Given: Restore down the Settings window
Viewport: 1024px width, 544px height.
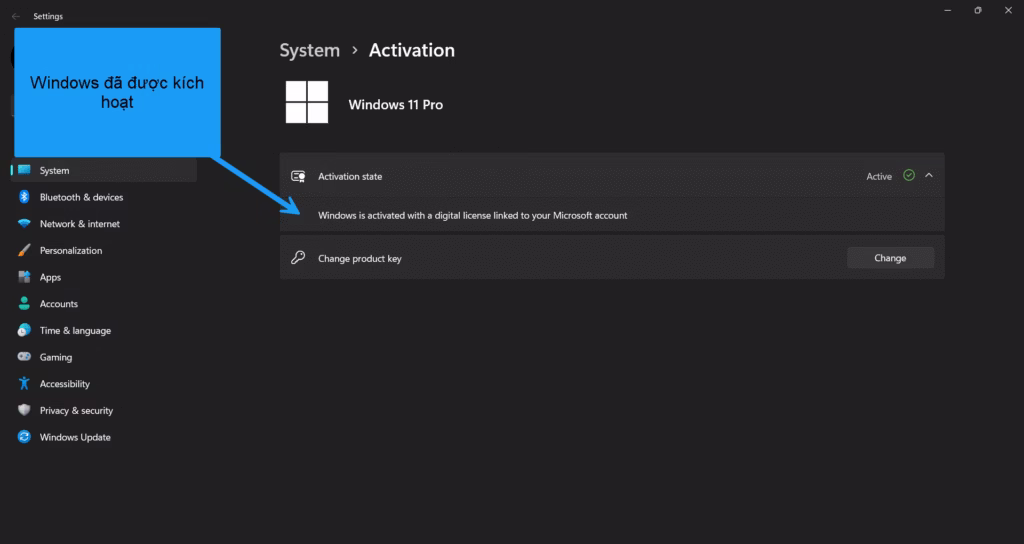Looking at the screenshot, I should pyautogui.click(x=978, y=10).
